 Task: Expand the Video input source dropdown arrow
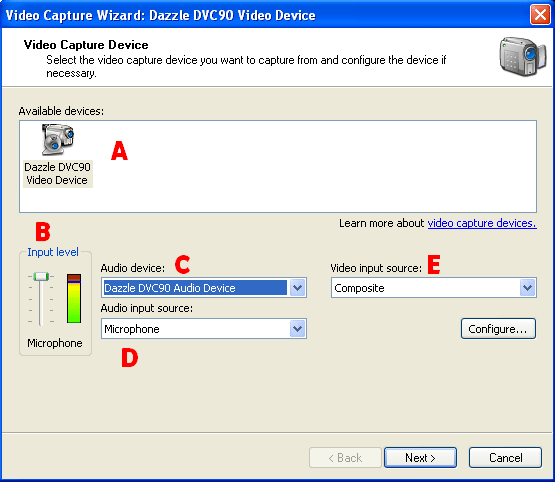527,288
